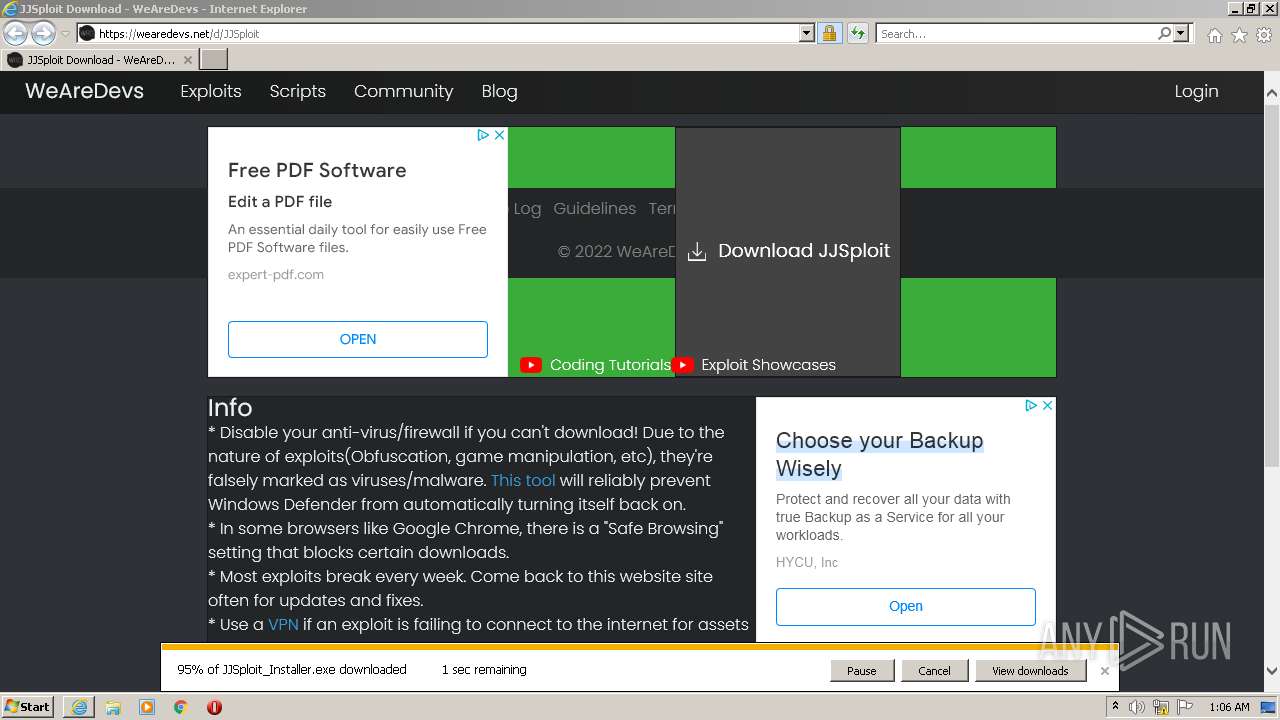Open Coding Tutorials link
Image resolution: width=1280 pixels, height=720 pixels.
610,365
